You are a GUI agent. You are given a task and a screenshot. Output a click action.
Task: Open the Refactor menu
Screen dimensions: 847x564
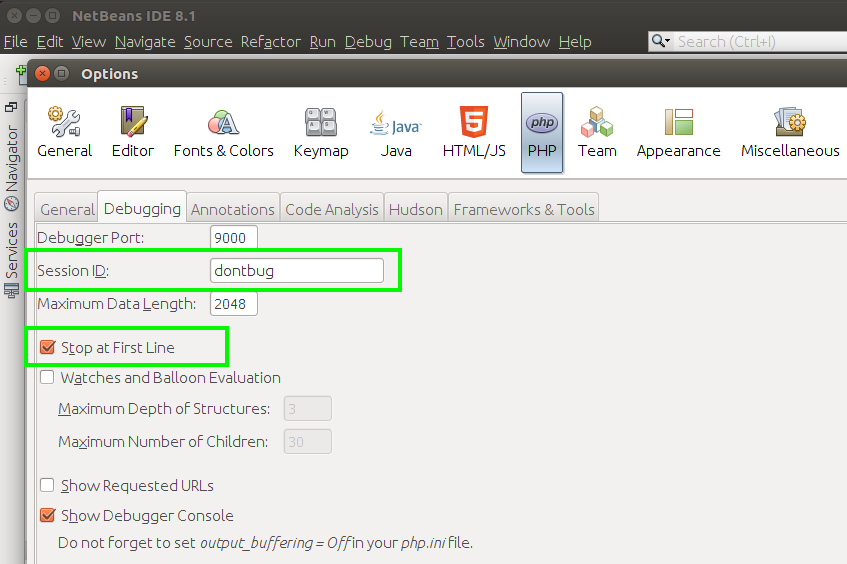point(271,42)
